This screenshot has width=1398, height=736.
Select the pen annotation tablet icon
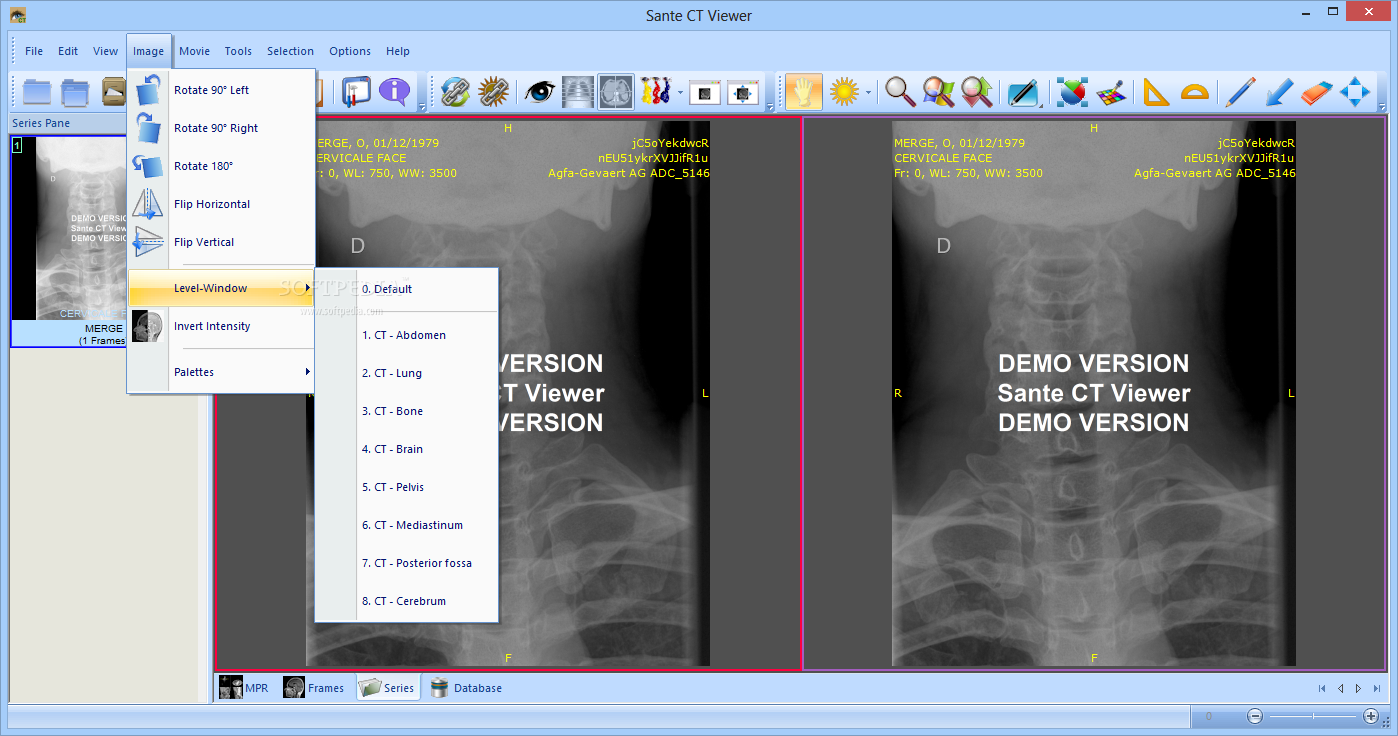1023,92
